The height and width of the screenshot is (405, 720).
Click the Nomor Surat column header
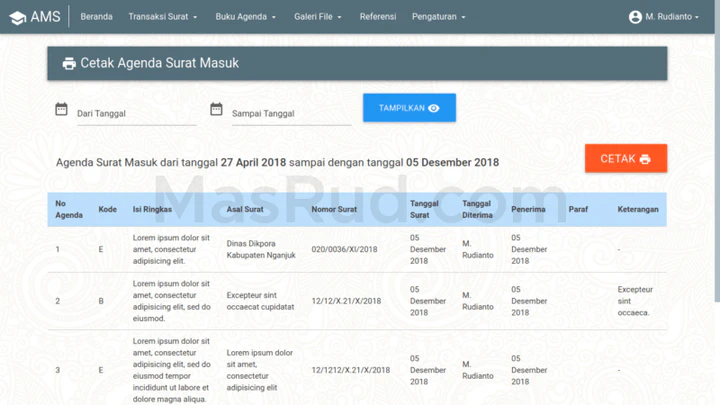(335, 210)
